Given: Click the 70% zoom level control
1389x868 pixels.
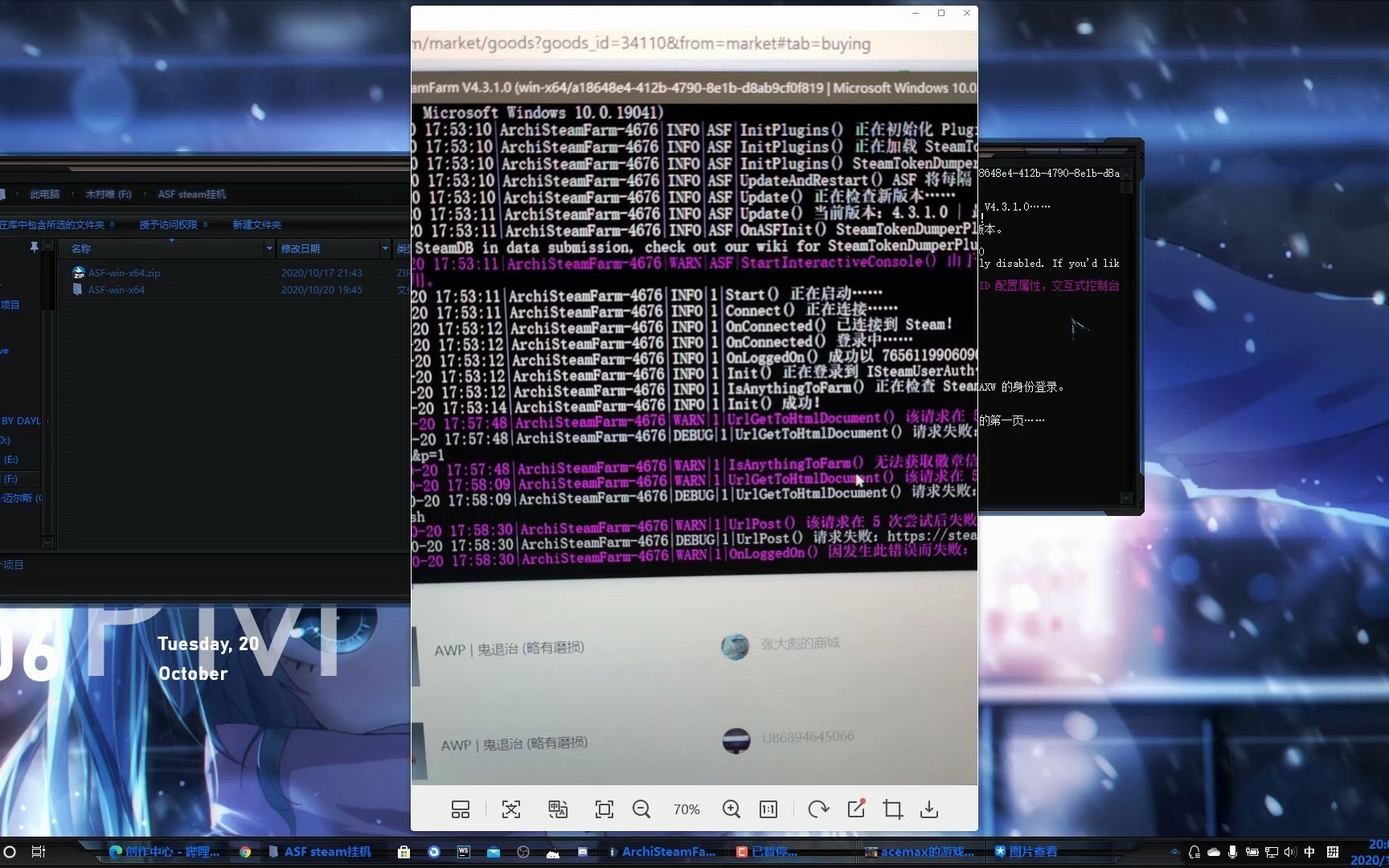Looking at the screenshot, I should pos(686,809).
